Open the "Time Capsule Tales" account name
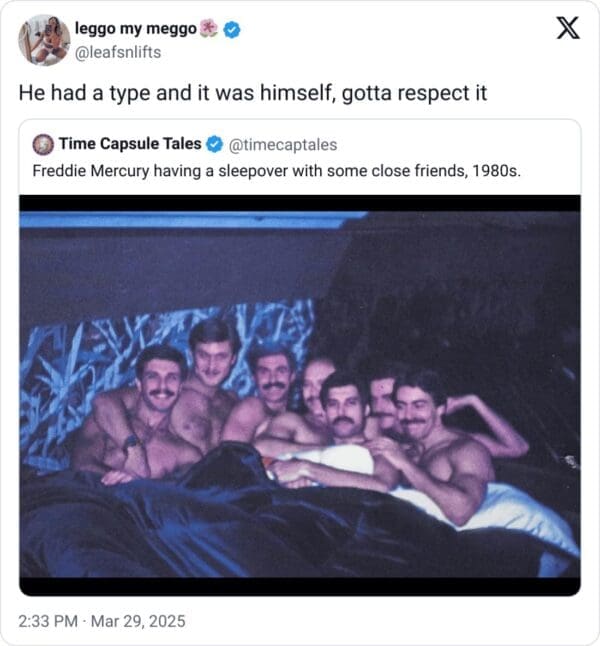Screen dimensions: 600x646 tap(130, 144)
